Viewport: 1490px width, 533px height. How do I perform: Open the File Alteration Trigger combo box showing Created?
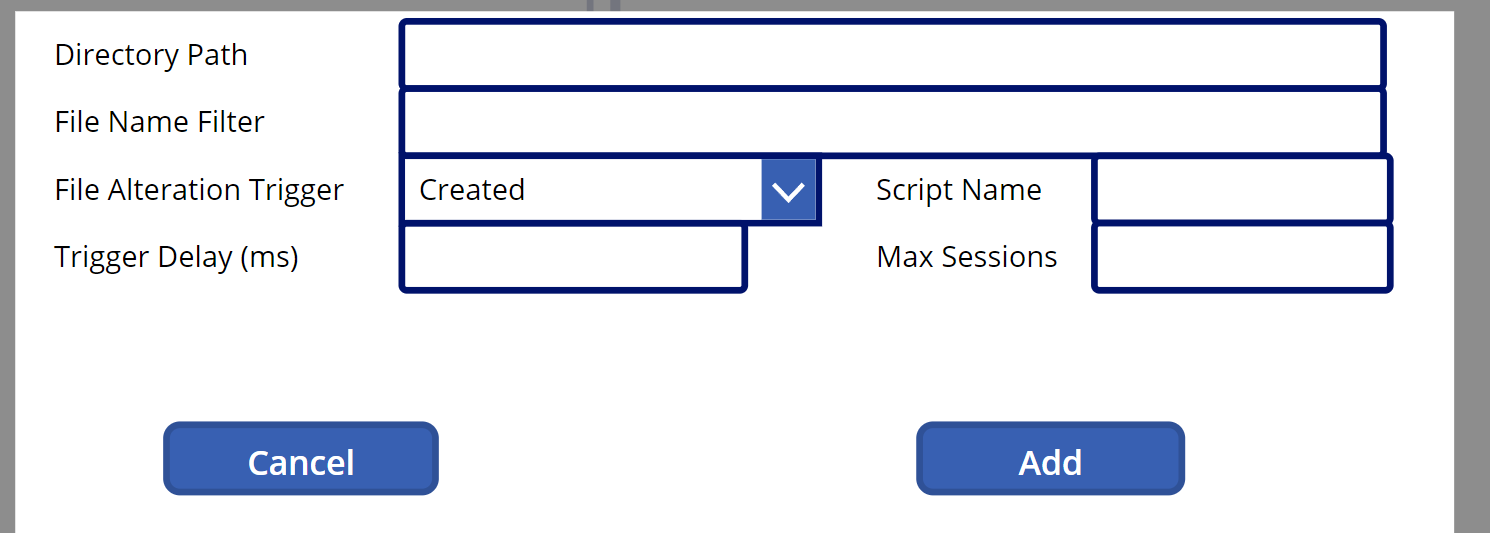(x=582, y=190)
